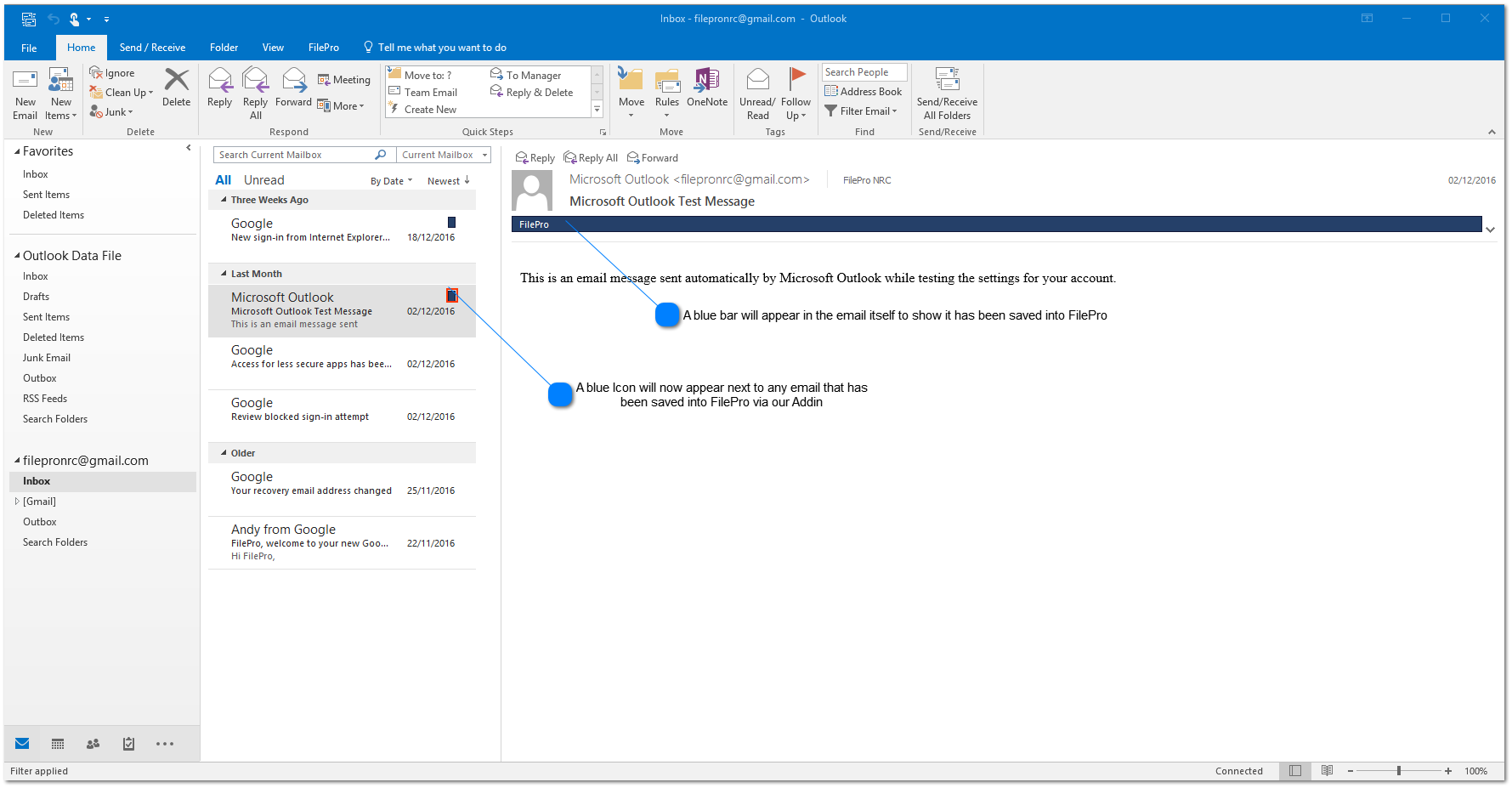The image size is (1512, 788).
Task: Click the Search Current Mailbox field
Action: (x=293, y=155)
